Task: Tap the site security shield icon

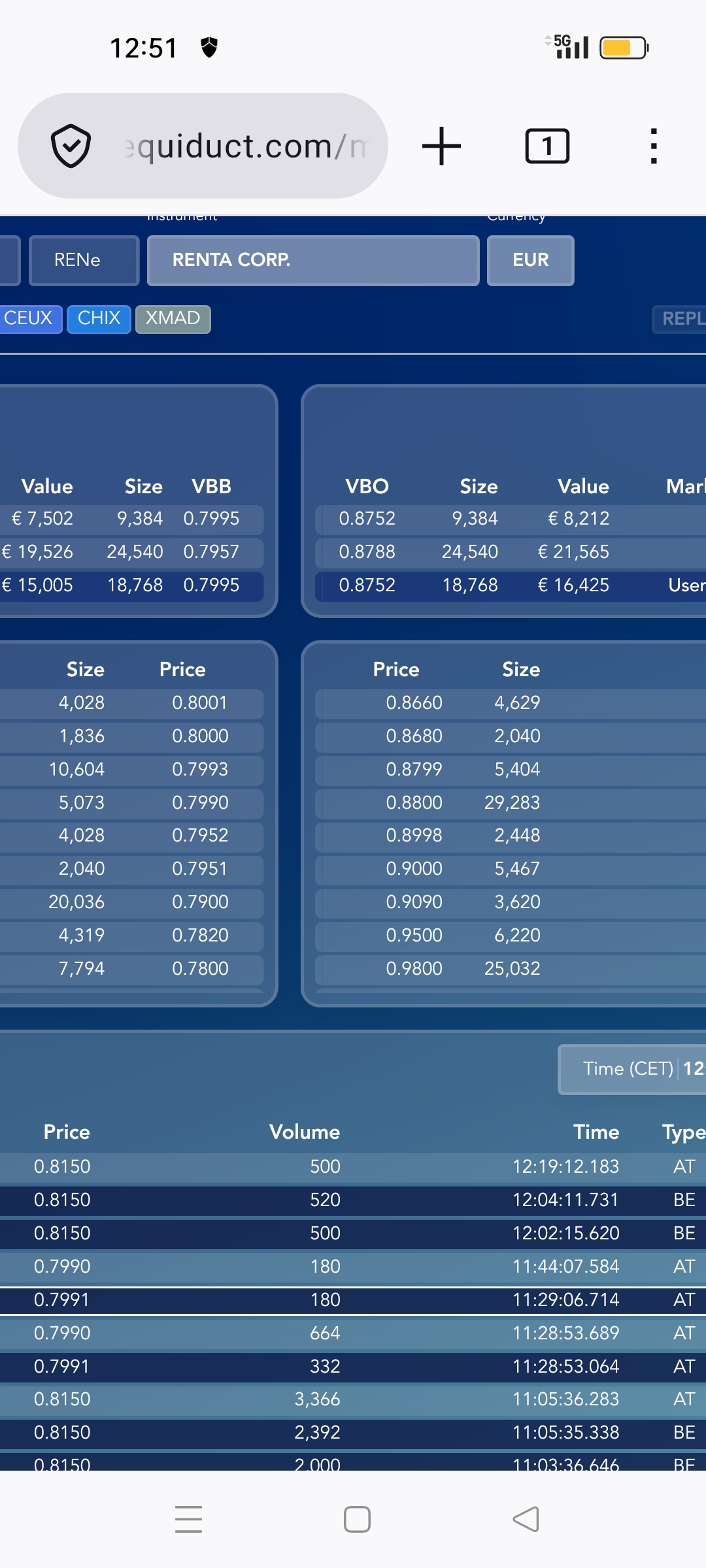Action: [x=71, y=146]
